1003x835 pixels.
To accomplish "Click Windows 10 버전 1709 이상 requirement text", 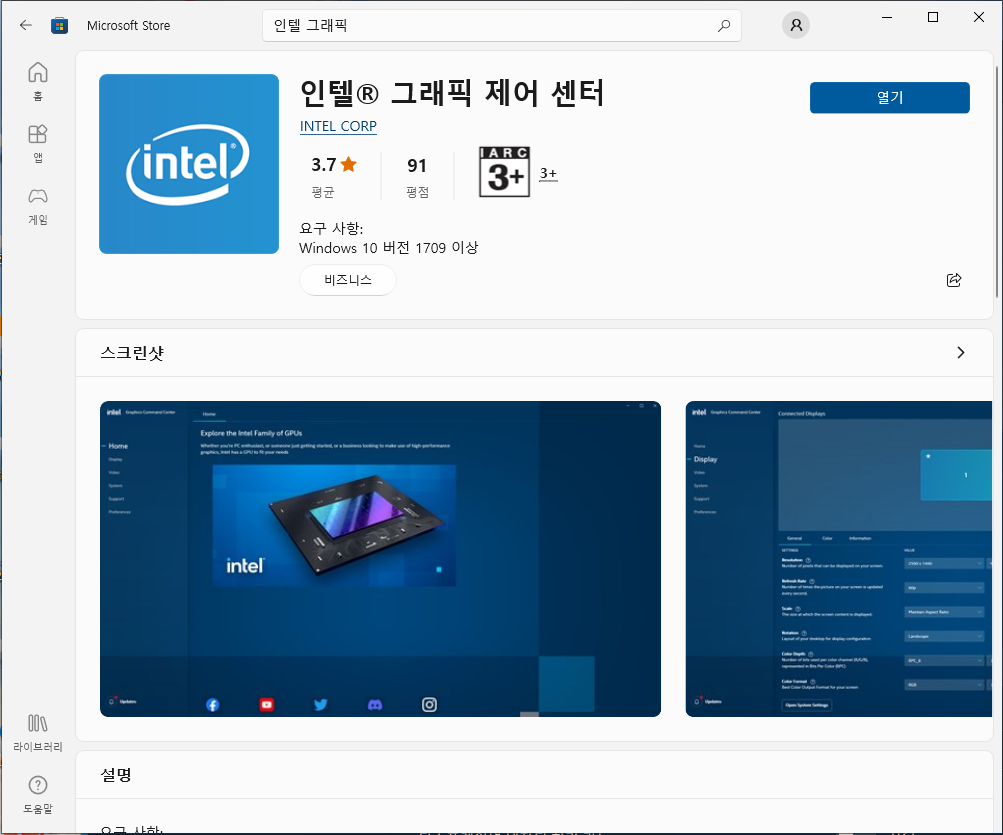I will 388,248.
